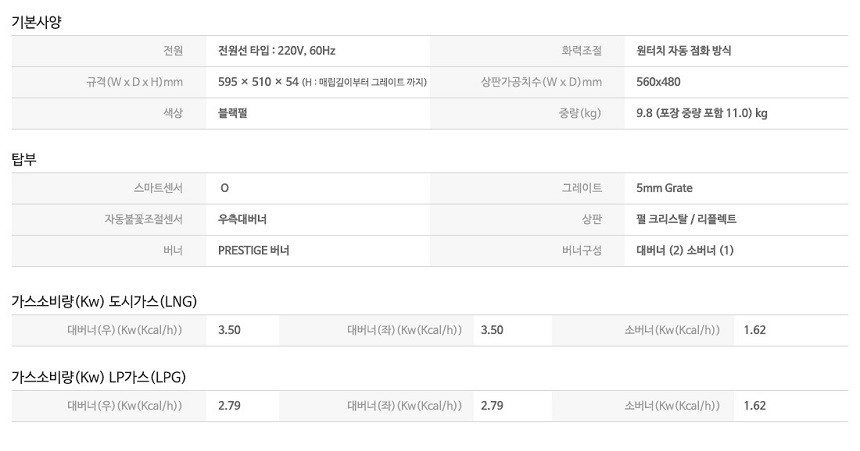860x451 pixels.
Task: Click the 블랙펄 color value
Action: click(233, 113)
